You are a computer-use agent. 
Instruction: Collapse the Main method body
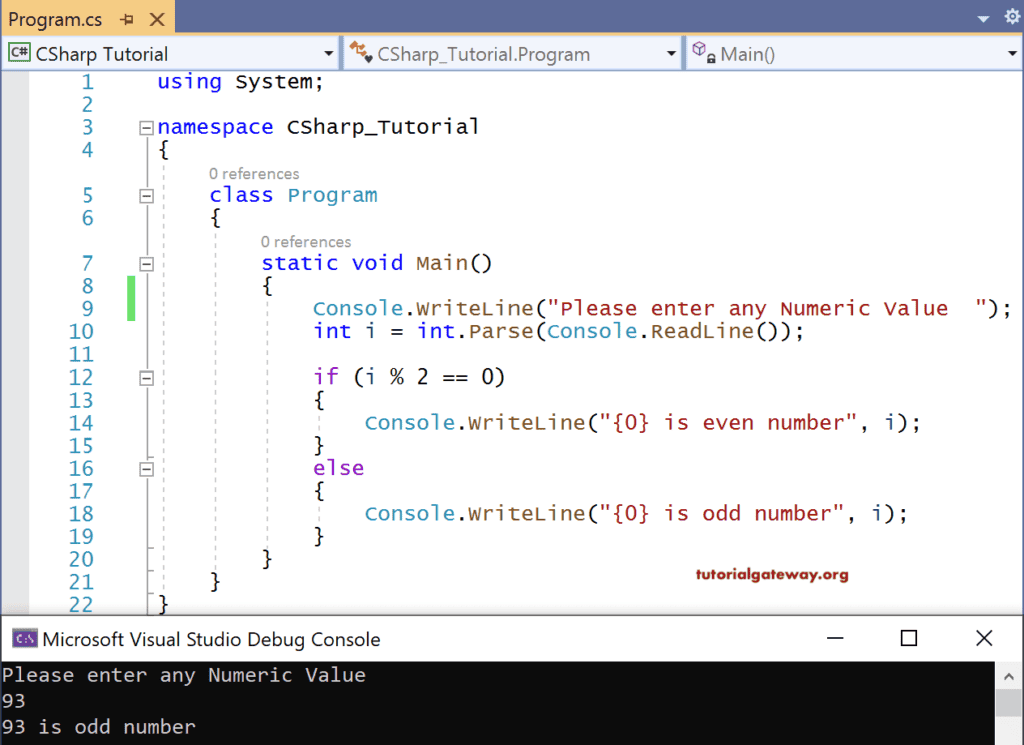[146, 263]
